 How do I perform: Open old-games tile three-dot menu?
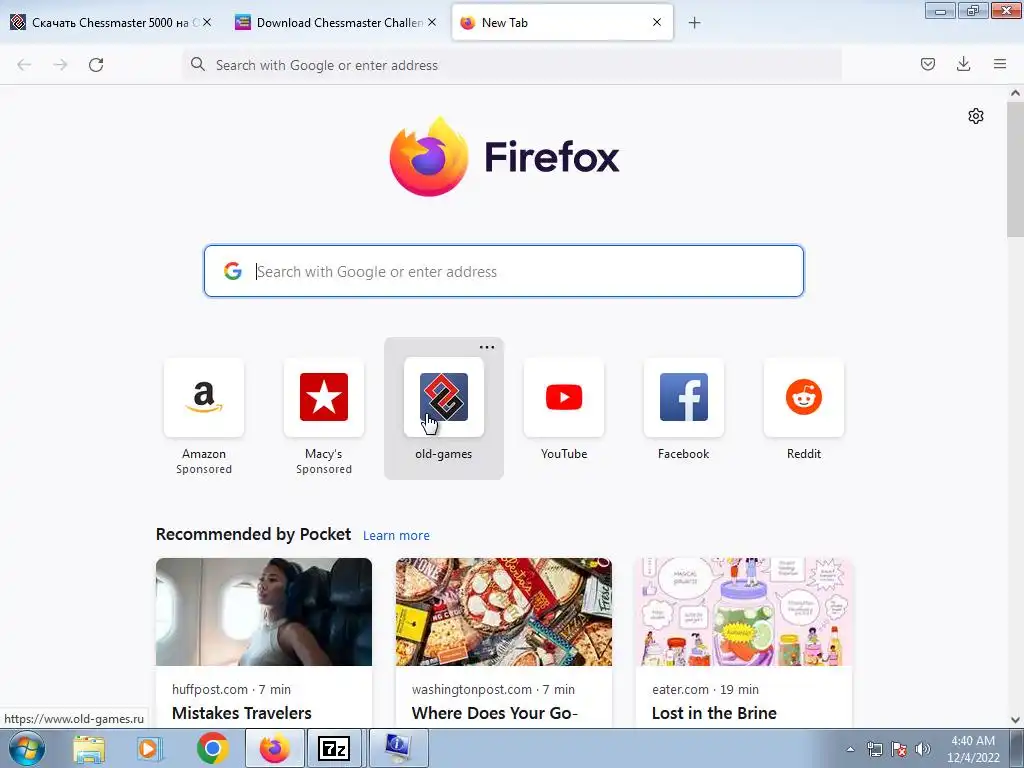coord(487,347)
